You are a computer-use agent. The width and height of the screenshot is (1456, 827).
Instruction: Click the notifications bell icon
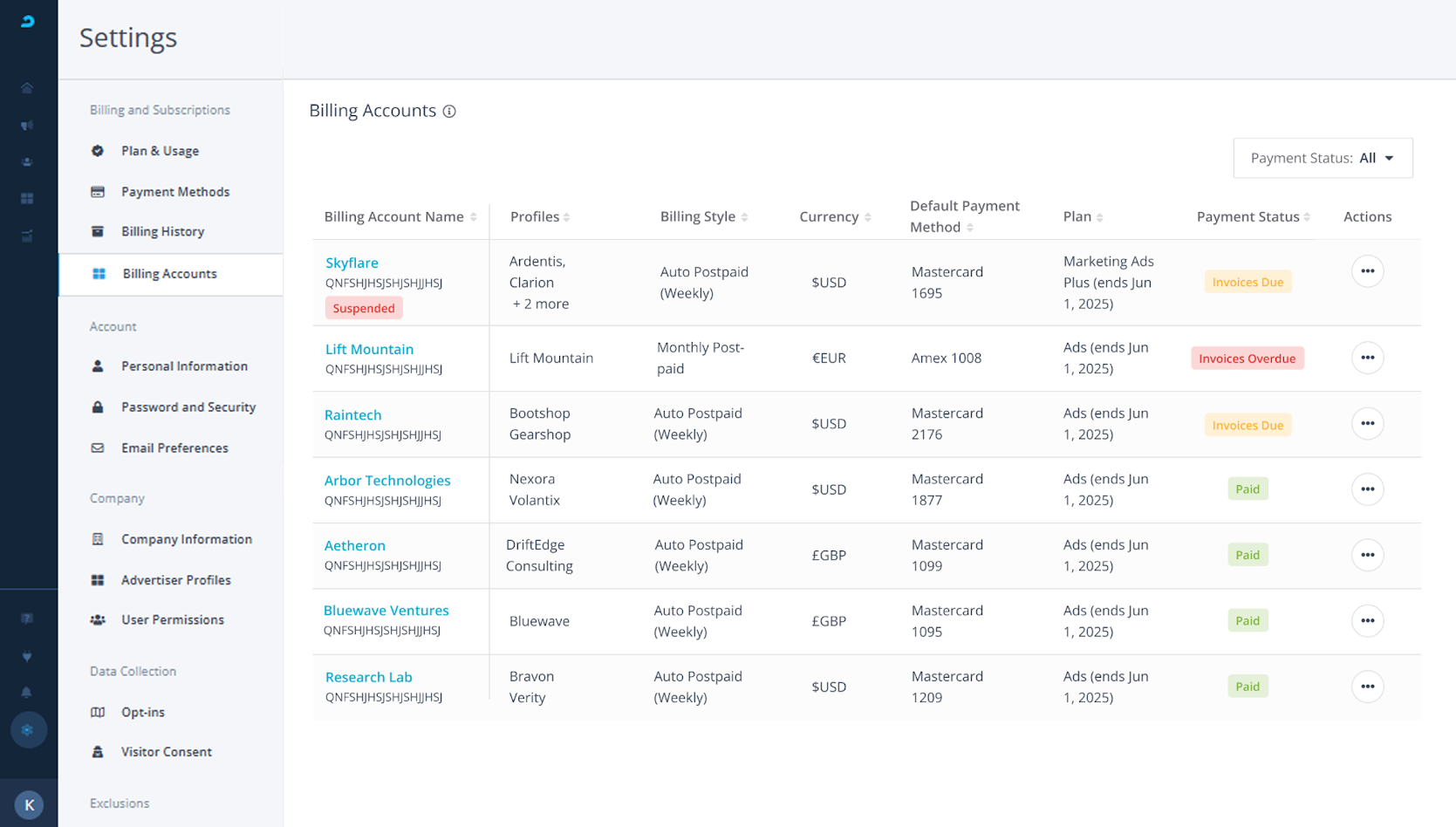click(x=27, y=693)
